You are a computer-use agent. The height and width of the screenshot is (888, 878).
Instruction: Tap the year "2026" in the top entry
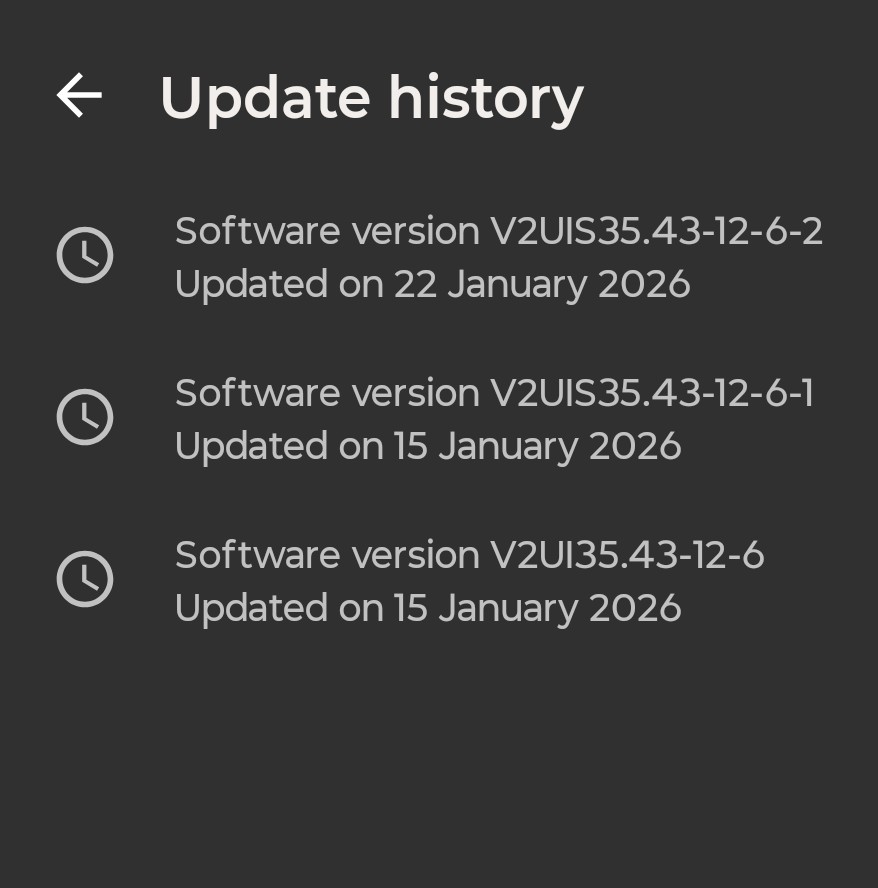(x=644, y=285)
